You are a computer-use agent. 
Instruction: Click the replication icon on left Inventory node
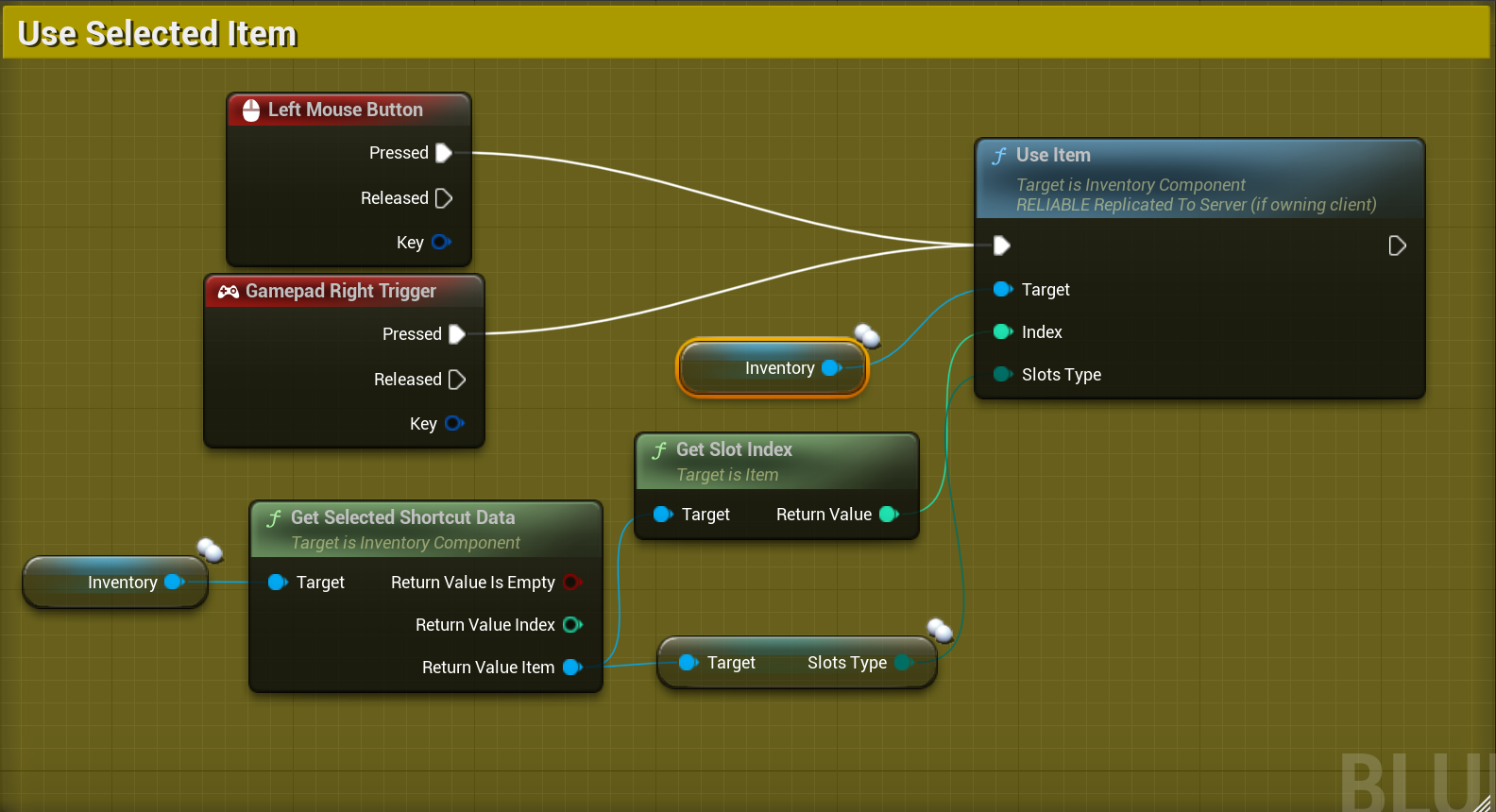click(x=210, y=550)
